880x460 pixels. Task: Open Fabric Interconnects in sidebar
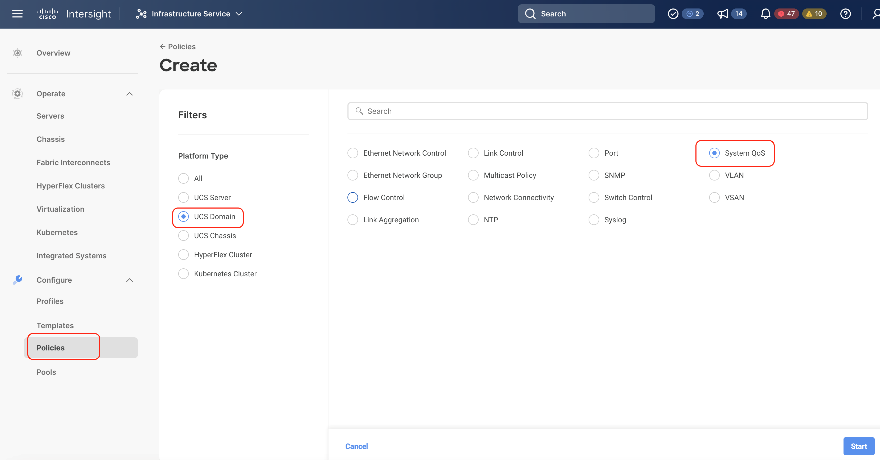click(74, 163)
